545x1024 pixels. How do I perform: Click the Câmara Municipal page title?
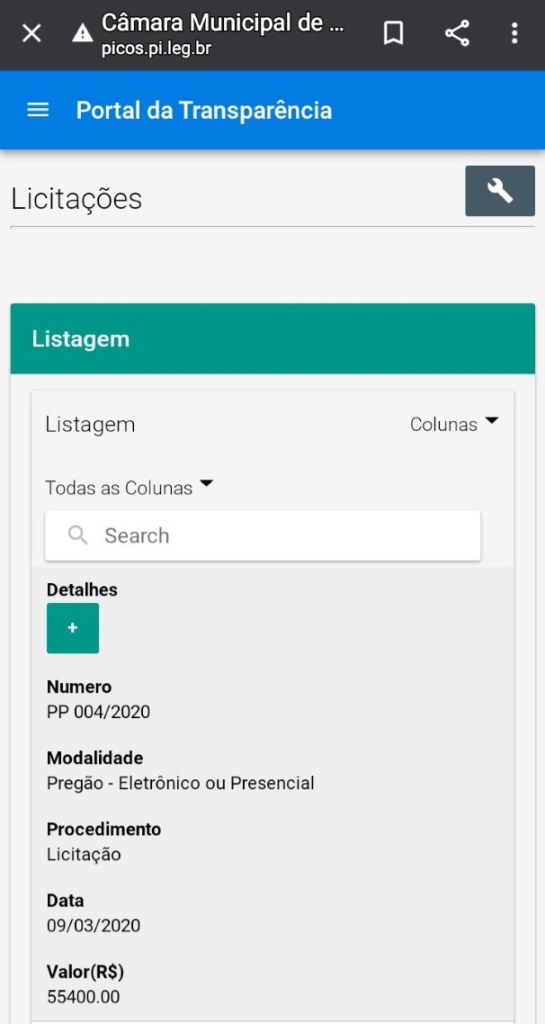[223, 24]
